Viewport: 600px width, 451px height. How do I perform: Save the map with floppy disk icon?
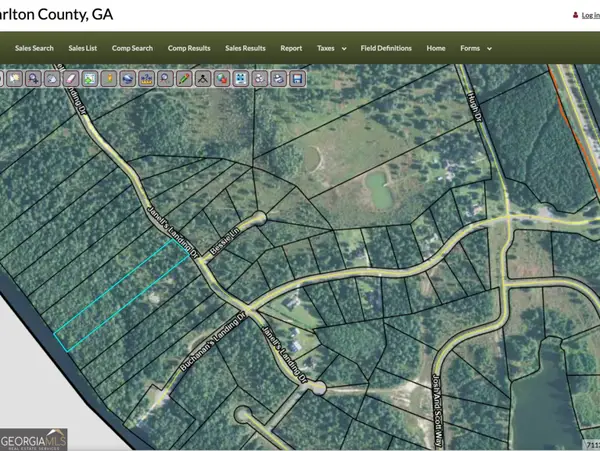(x=297, y=79)
